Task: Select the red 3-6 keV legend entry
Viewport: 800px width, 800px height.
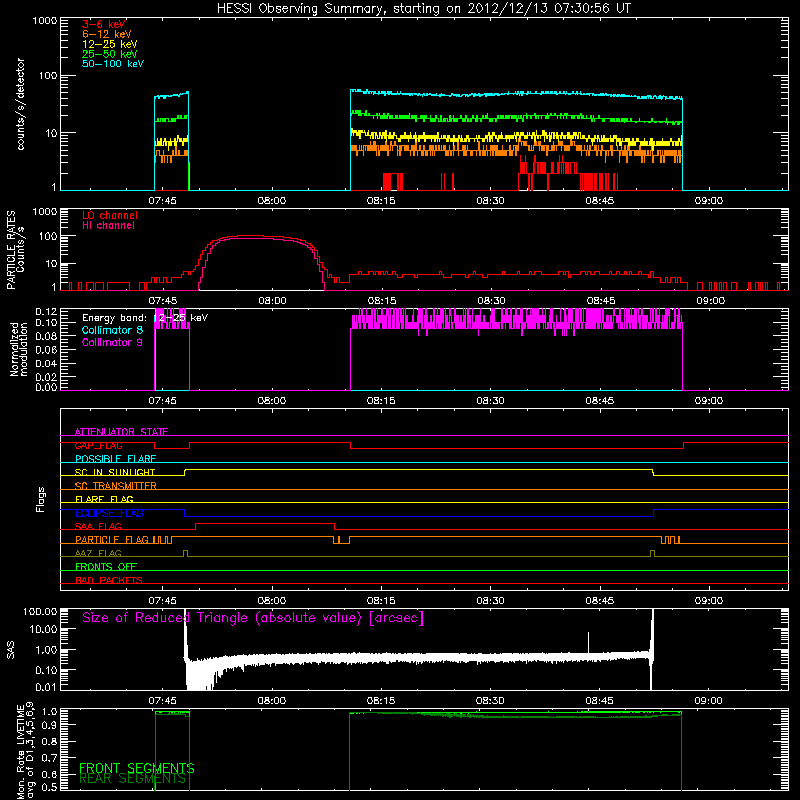Action: pyautogui.click(x=103, y=24)
